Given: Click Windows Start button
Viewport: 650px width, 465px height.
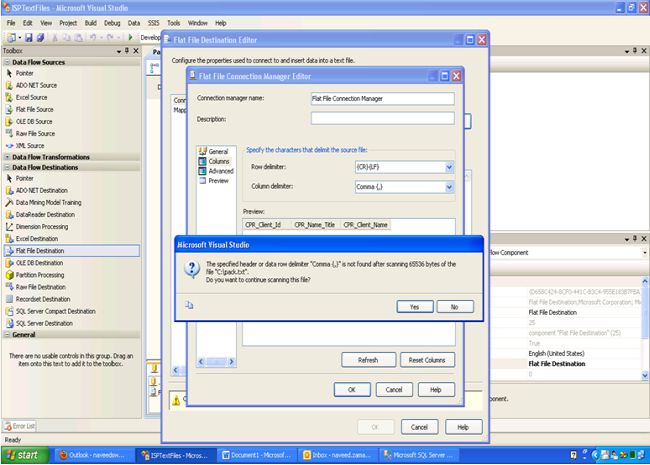Looking at the screenshot, I should click(x=25, y=455).
